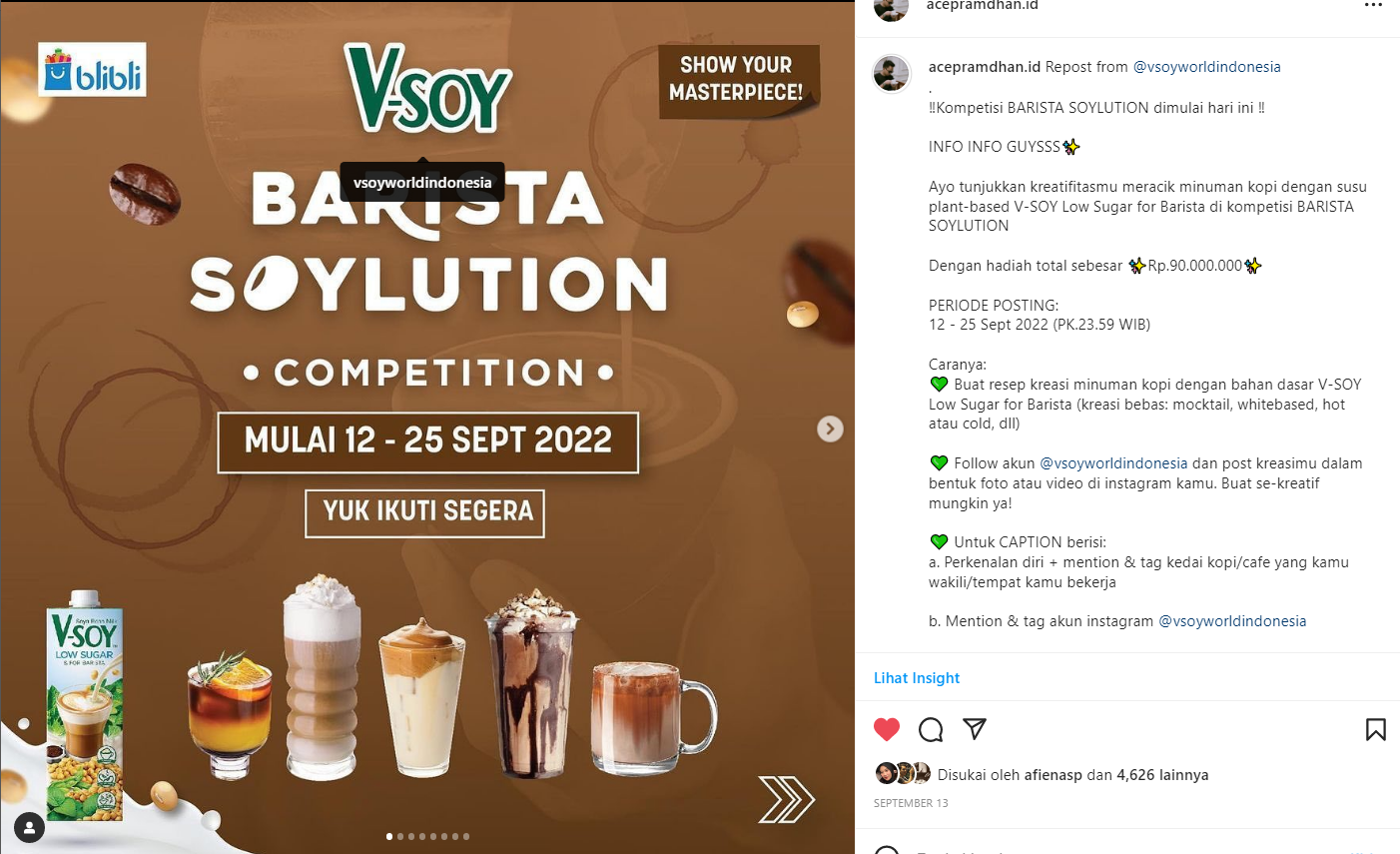Screen dimensions: 1400x854
Task: Unlike the post with red heart icon
Action: 887,729
